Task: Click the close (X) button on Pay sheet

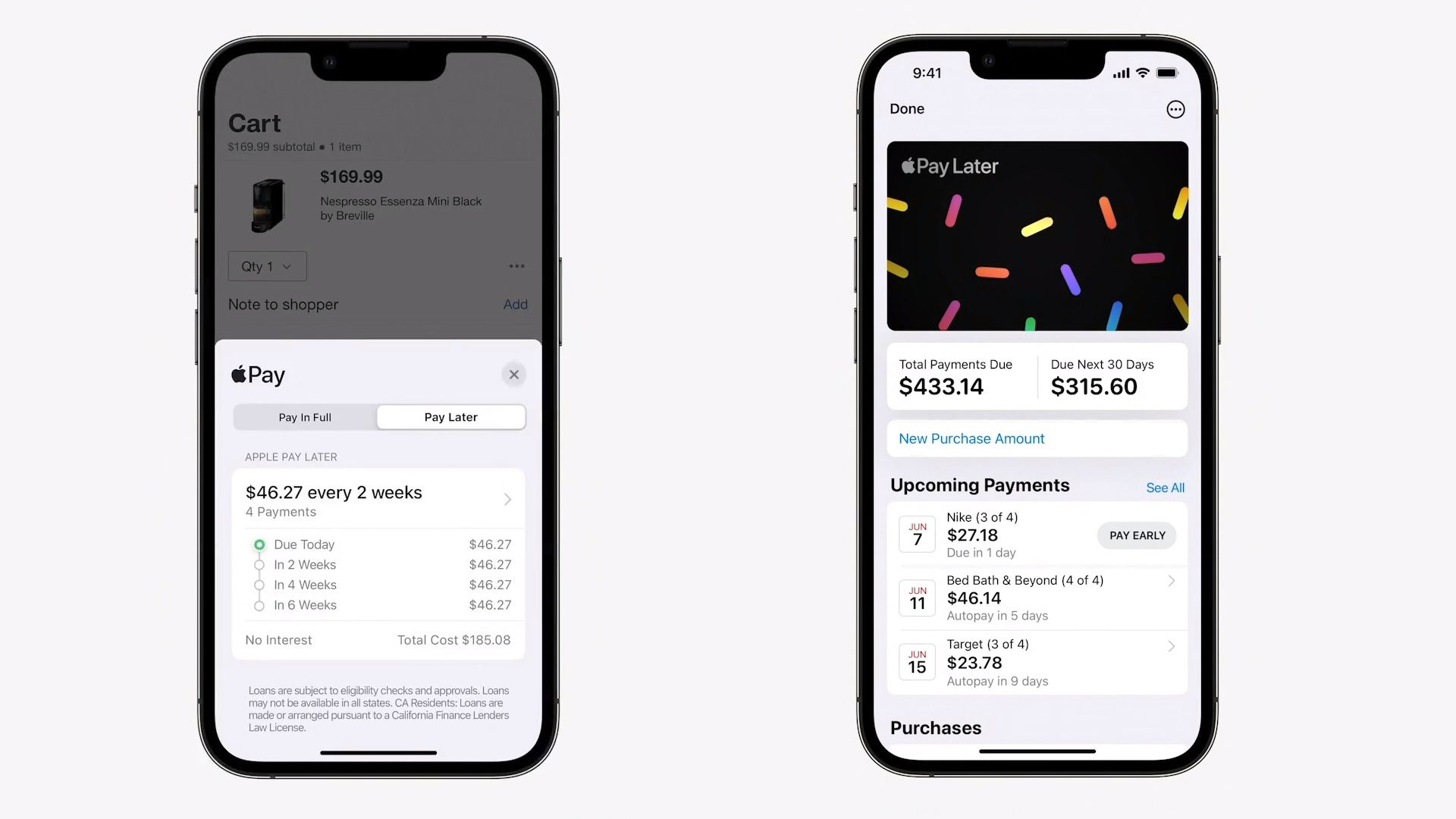Action: click(x=513, y=374)
